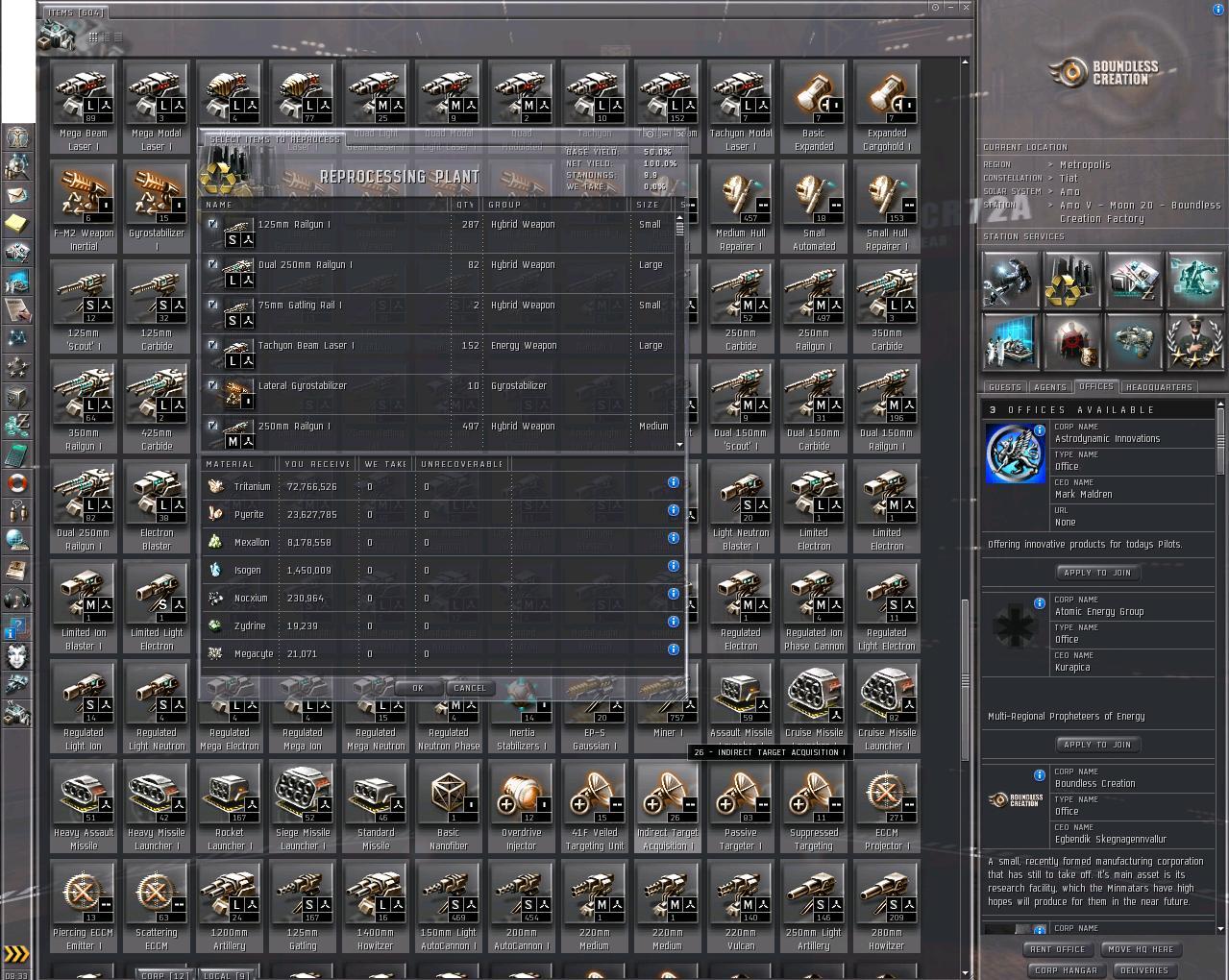Uncheck the 125mm Railgun I row
This screenshot has height=980, width=1229.
(212, 224)
